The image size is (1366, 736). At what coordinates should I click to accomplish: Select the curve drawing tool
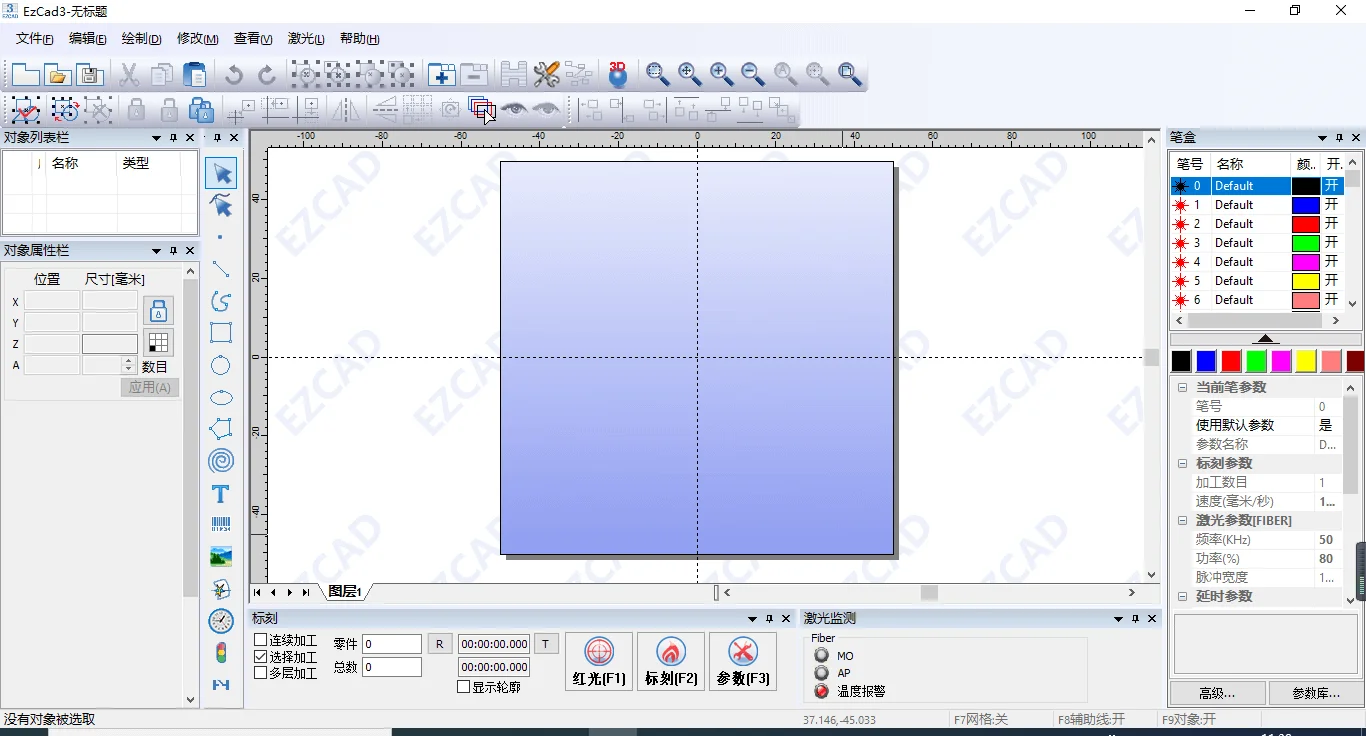tap(221, 301)
